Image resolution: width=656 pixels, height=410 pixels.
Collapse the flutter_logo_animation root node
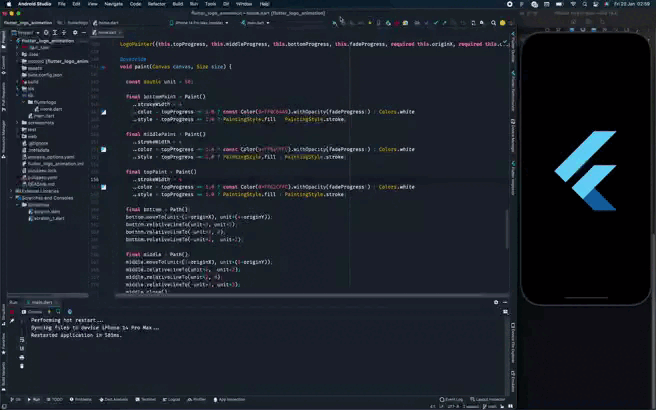point(12,41)
